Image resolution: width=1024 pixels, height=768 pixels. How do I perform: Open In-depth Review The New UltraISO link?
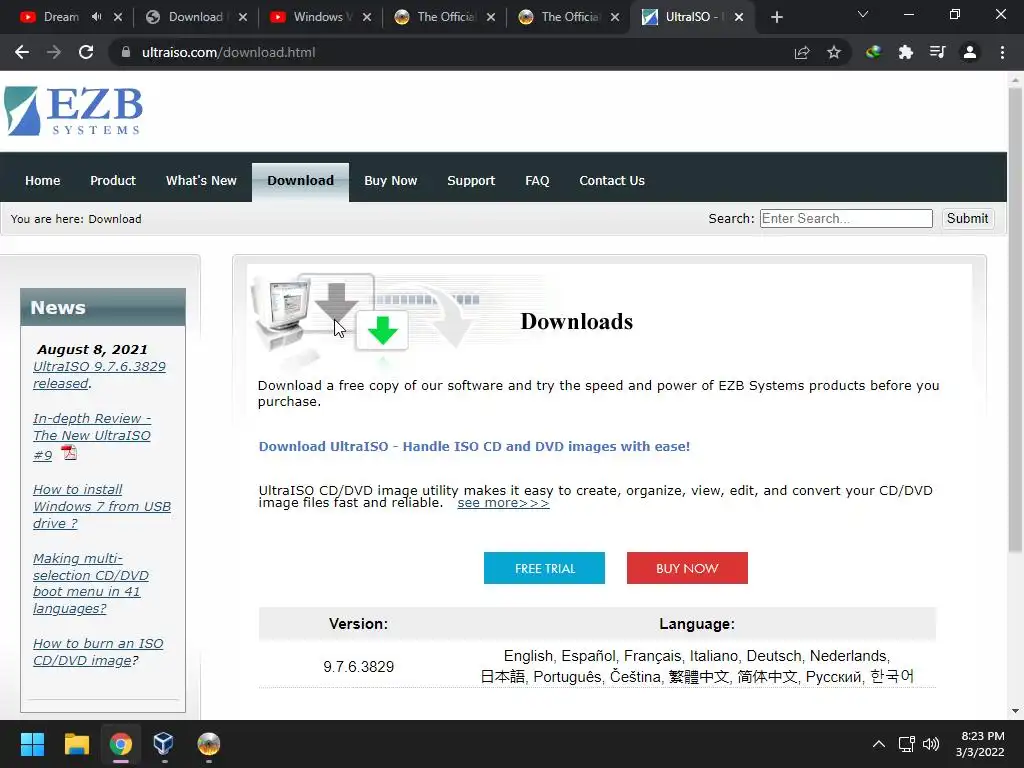point(92,436)
